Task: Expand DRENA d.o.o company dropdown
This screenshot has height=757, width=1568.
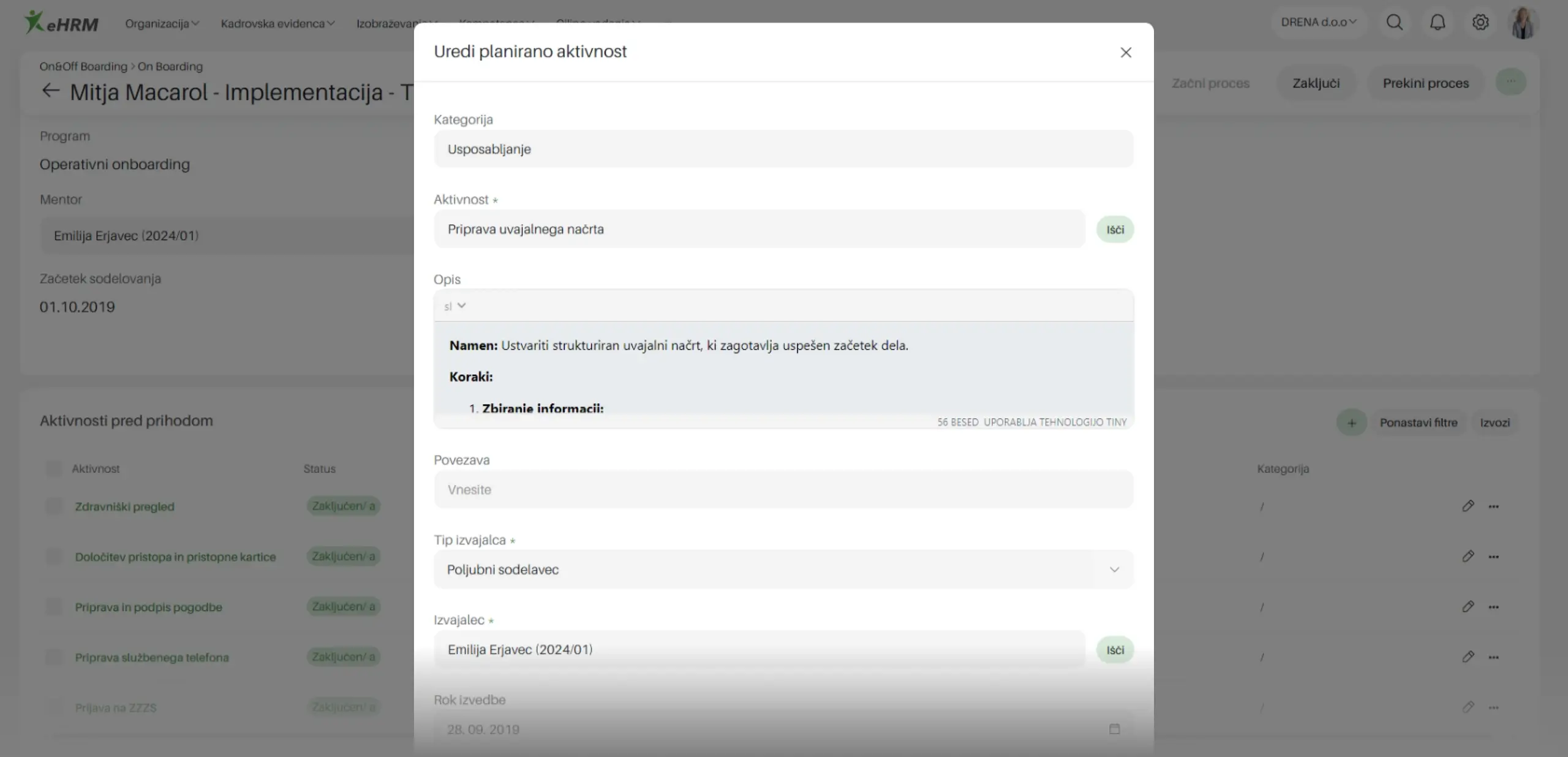Action: (x=1318, y=22)
